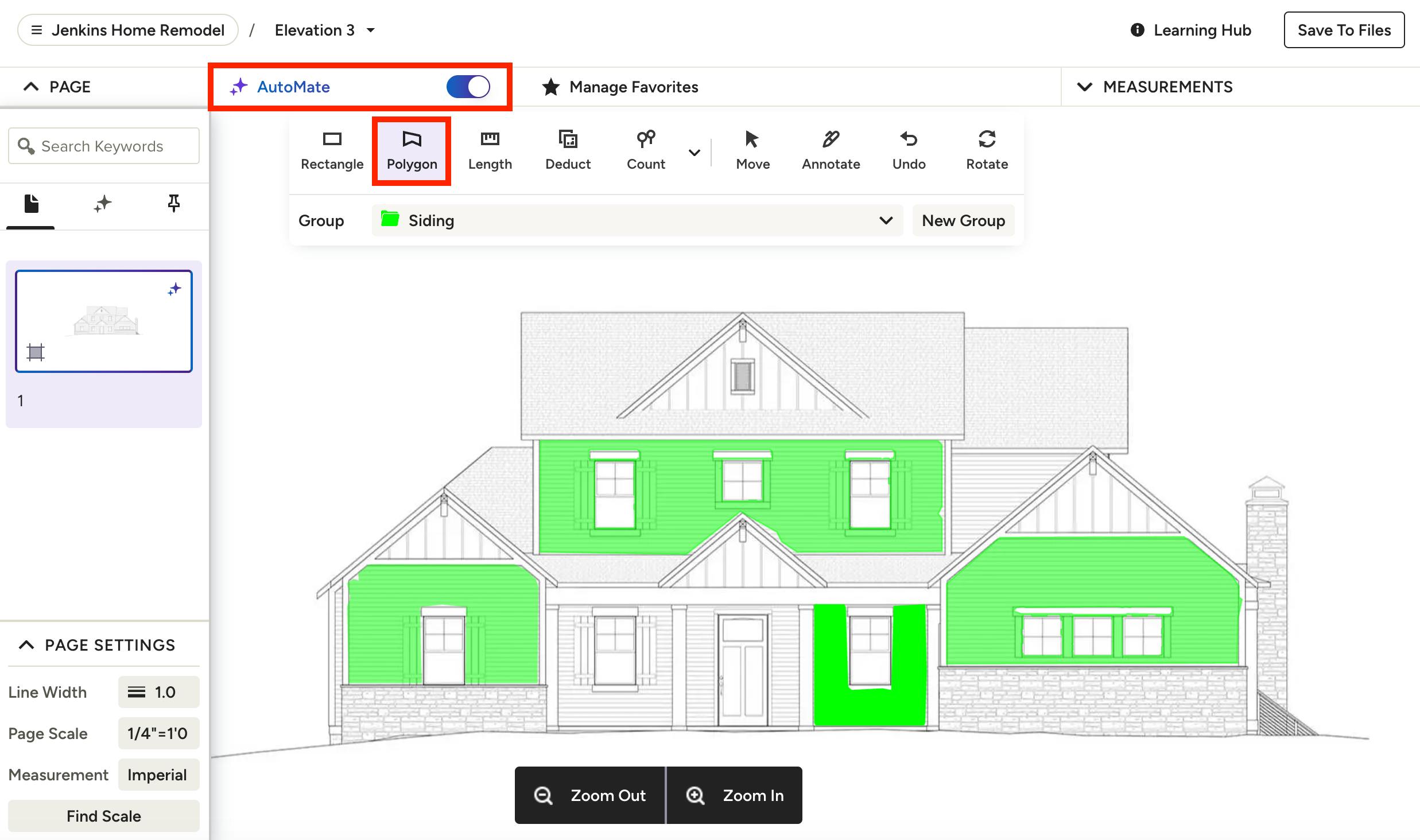
Task: Turn off the AutoMate toggle
Action: 468,87
